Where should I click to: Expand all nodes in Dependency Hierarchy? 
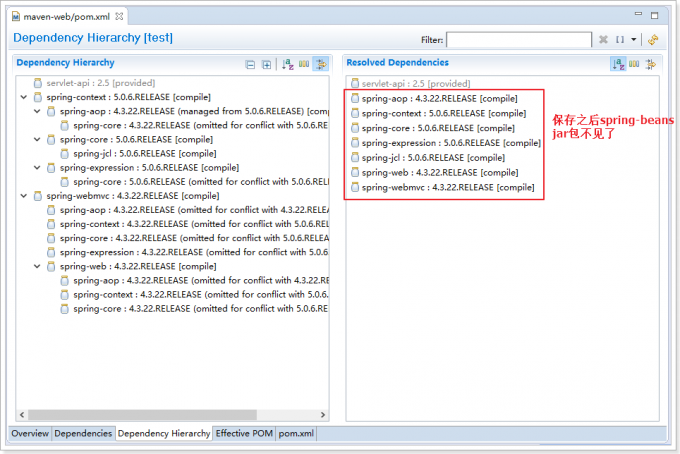[x=266, y=64]
